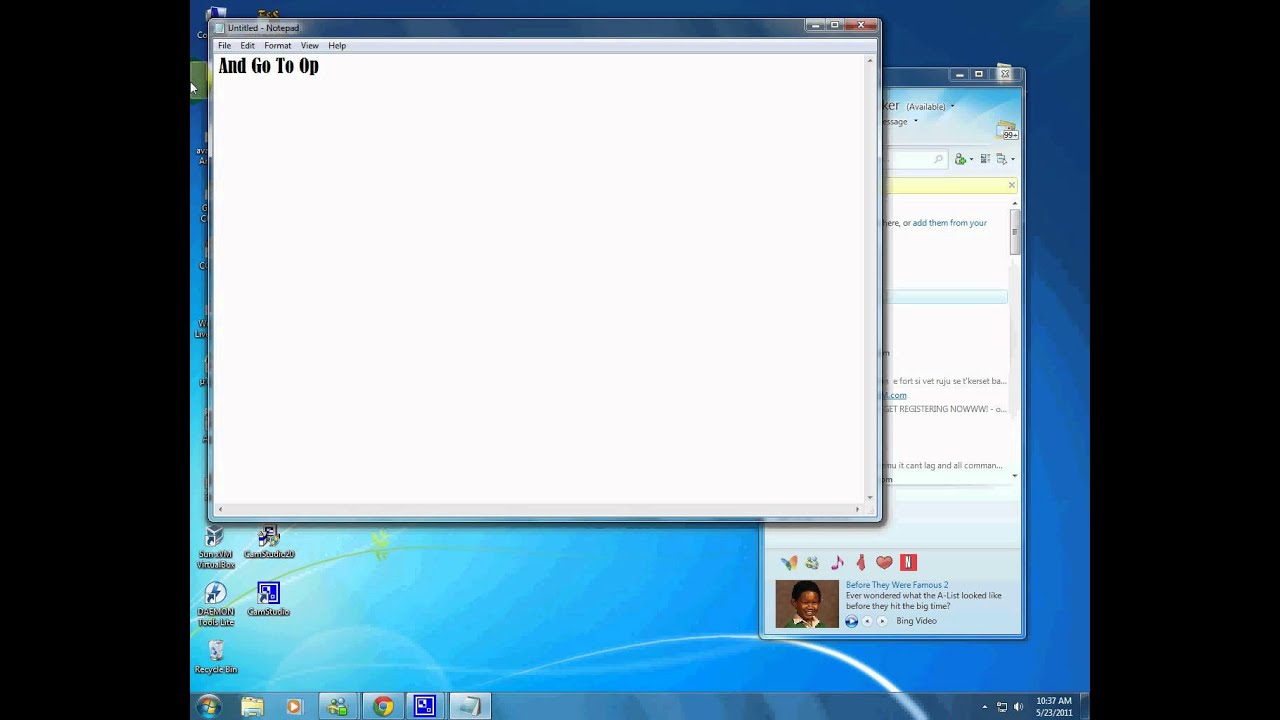Show hidden system tray icons
Screen dimensions: 1280x720
[984, 707]
